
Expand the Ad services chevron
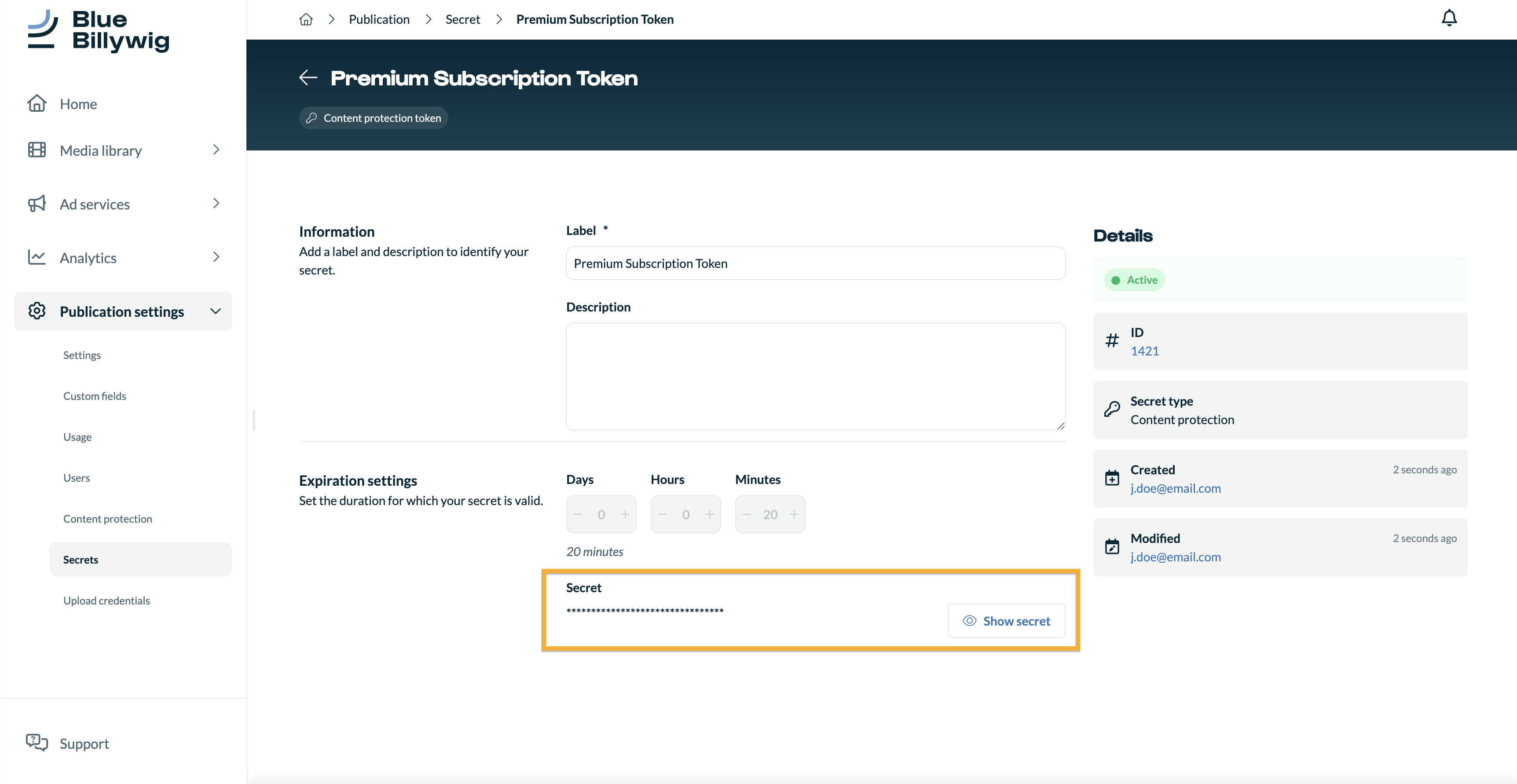216,204
